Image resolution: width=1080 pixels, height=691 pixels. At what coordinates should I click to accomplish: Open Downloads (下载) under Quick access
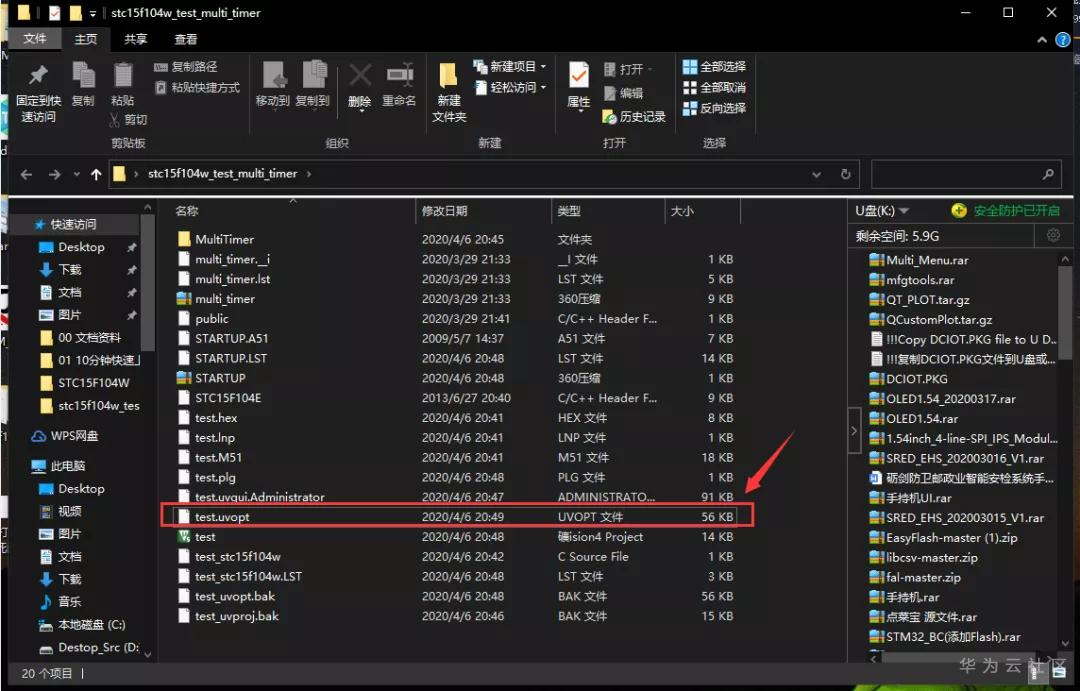[x=70, y=269]
